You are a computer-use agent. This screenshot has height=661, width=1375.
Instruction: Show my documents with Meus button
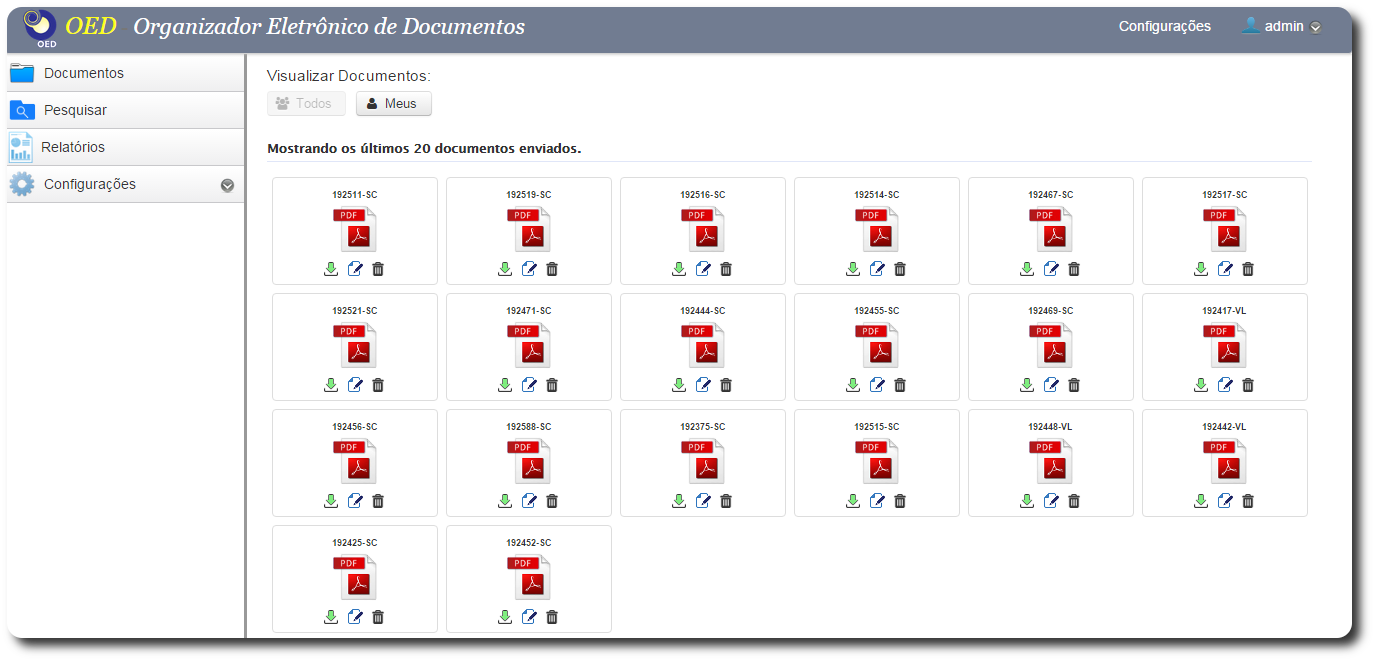[394, 103]
